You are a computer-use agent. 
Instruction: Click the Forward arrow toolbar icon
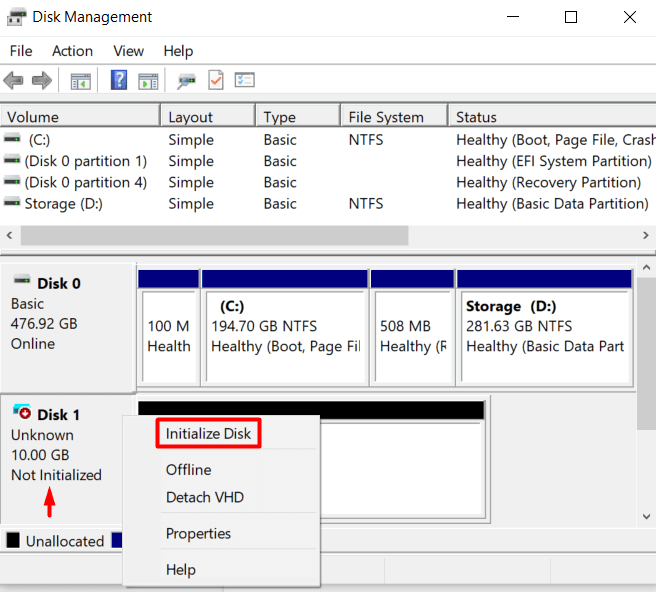[42, 81]
